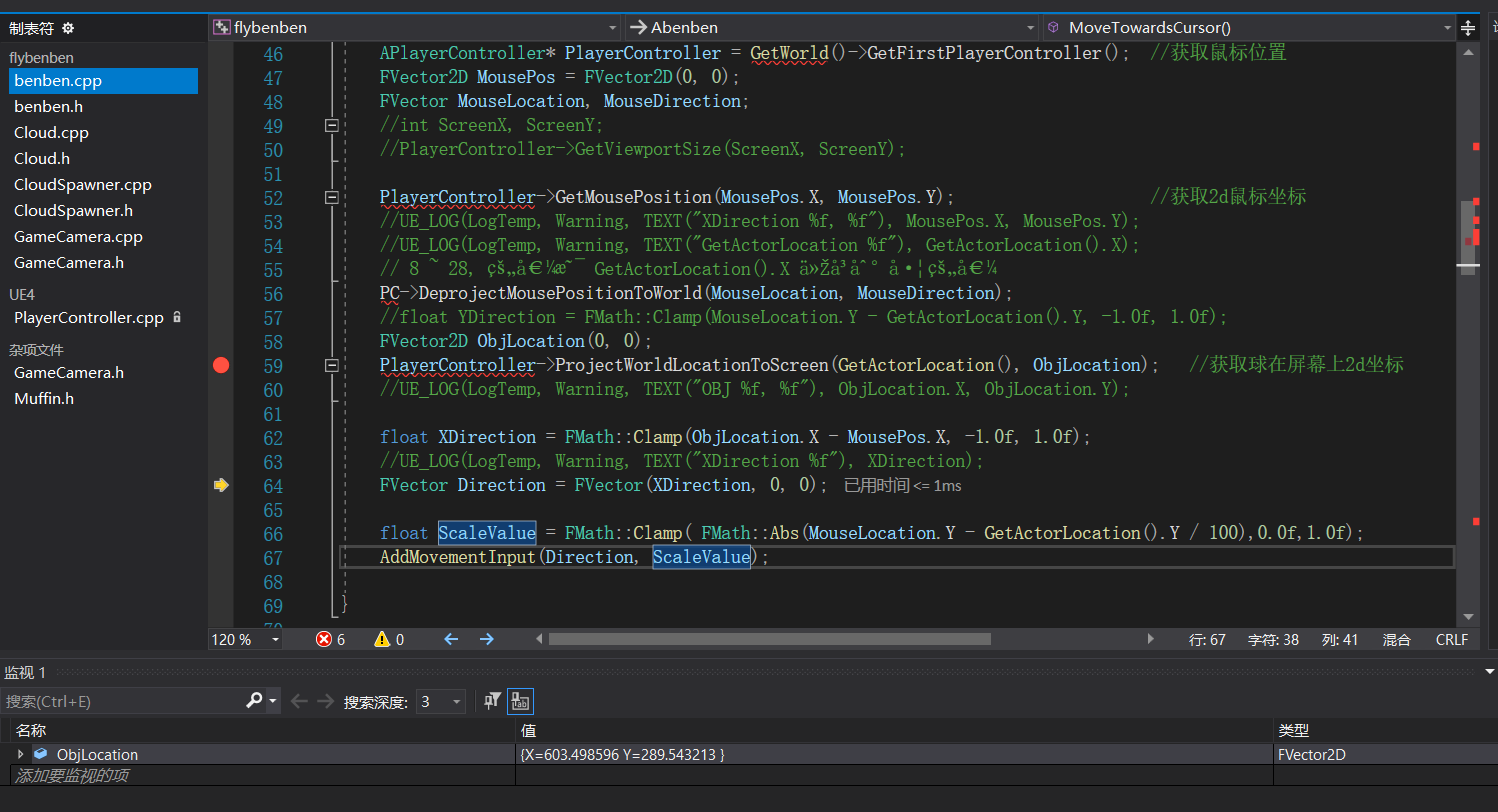Navigate backward with the blue left arrow
1498x812 pixels.
(451, 639)
